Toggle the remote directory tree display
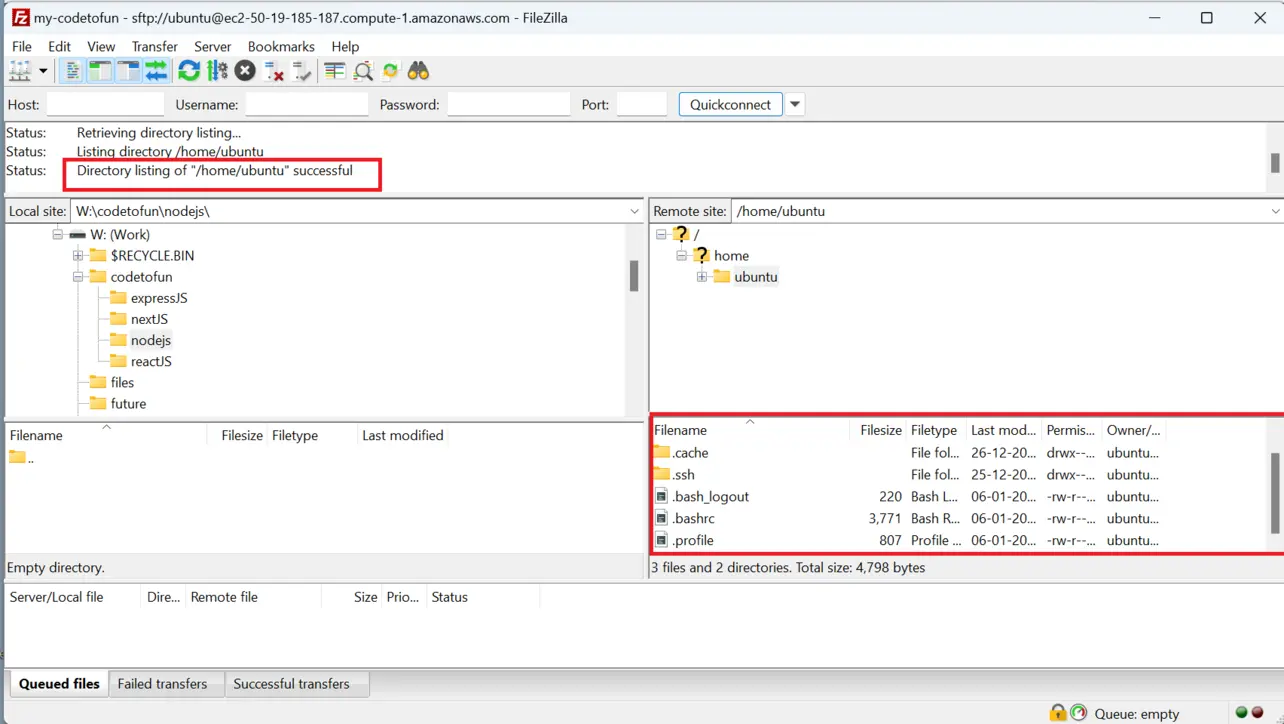 128,71
